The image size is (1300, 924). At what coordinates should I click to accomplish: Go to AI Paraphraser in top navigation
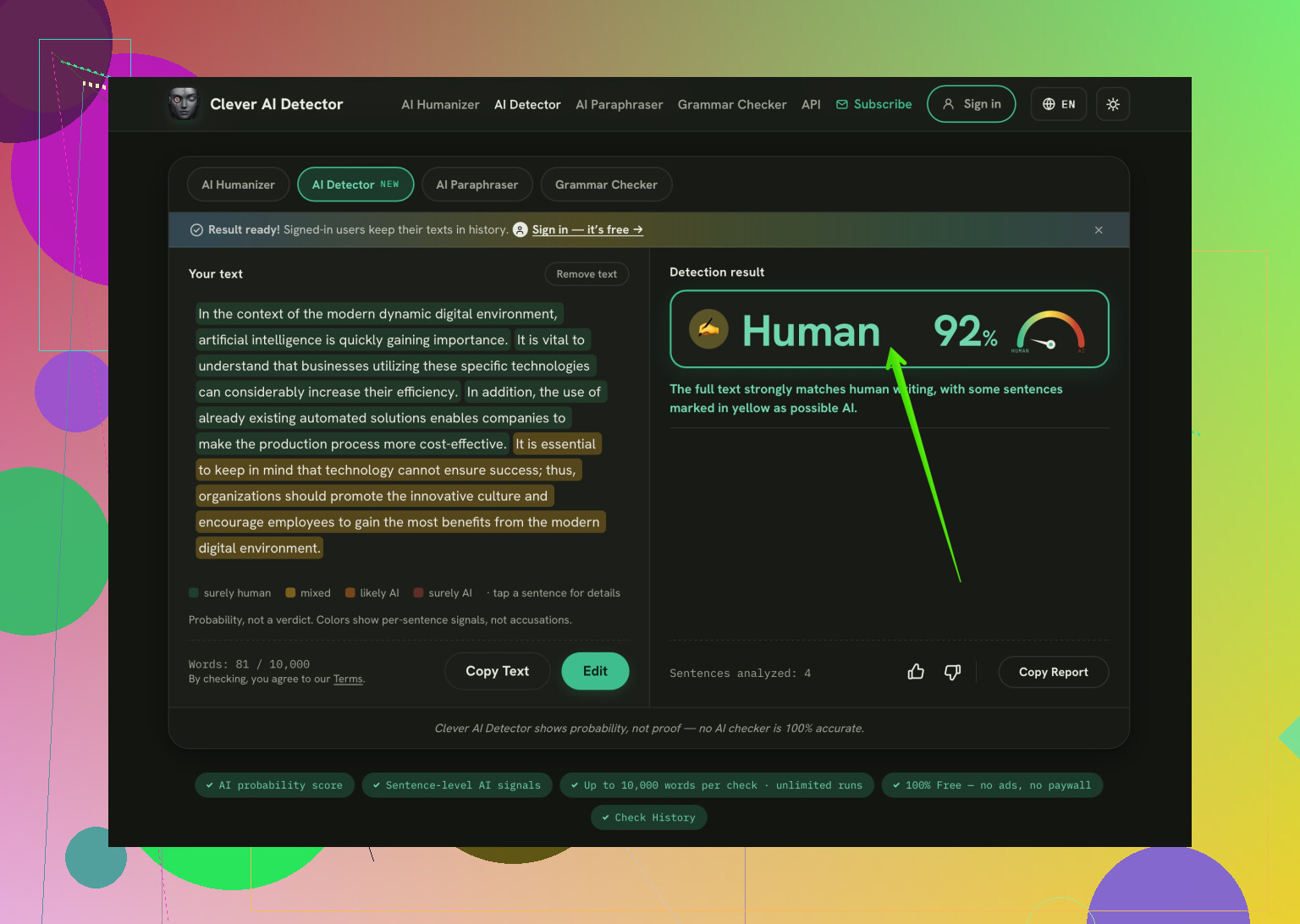click(x=620, y=104)
